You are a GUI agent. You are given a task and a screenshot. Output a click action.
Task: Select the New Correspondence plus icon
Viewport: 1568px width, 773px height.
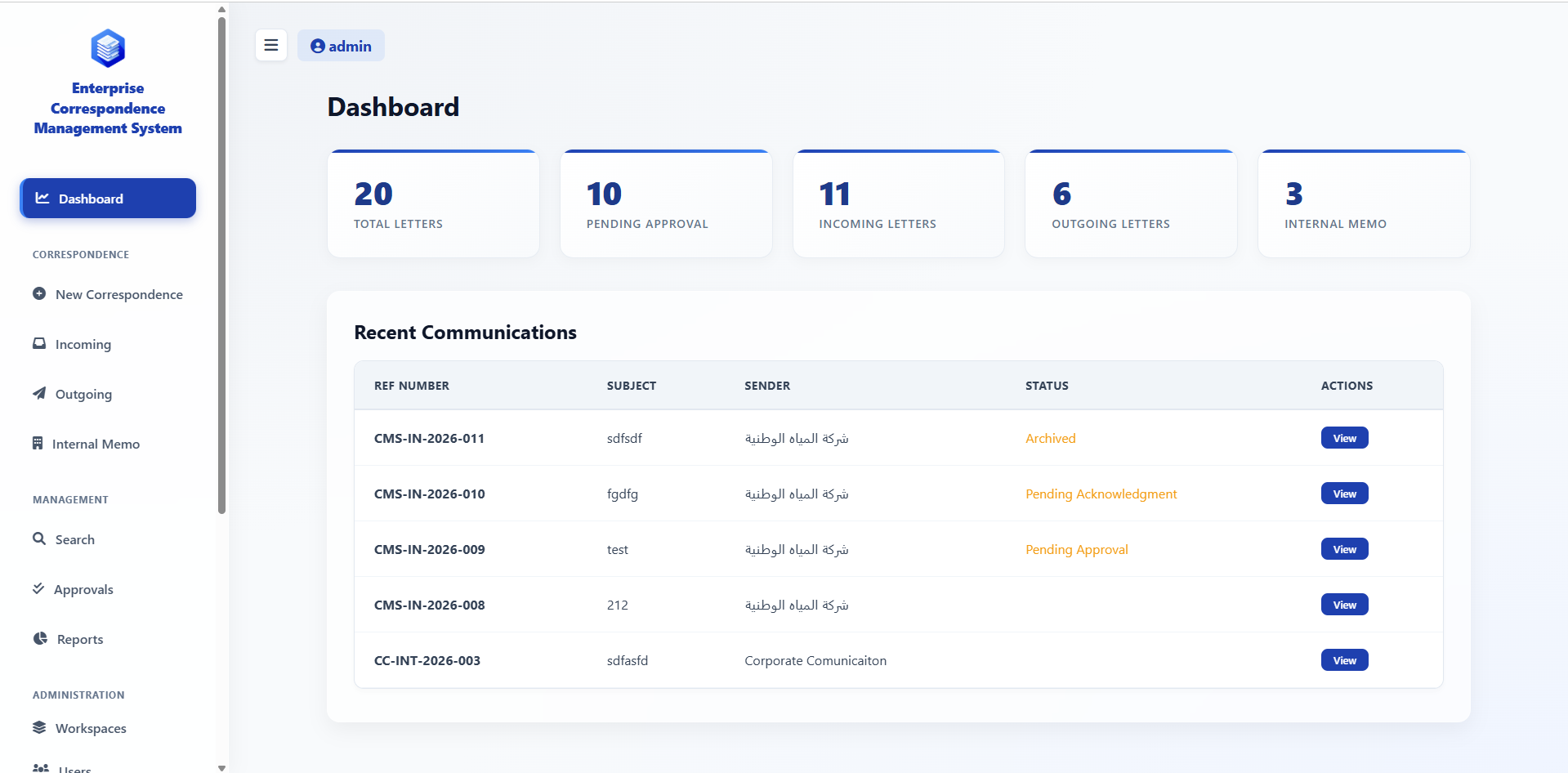tap(38, 293)
